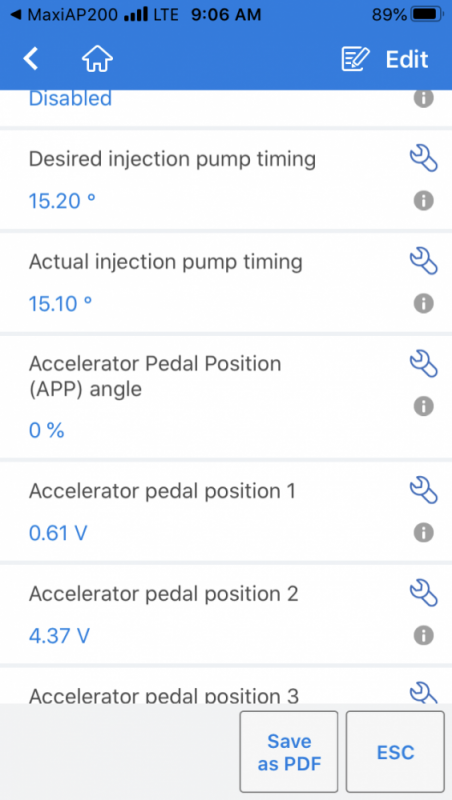This screenshot has width=452, height=800.
Task: Go to home via house icon
Action: [97, 59]
